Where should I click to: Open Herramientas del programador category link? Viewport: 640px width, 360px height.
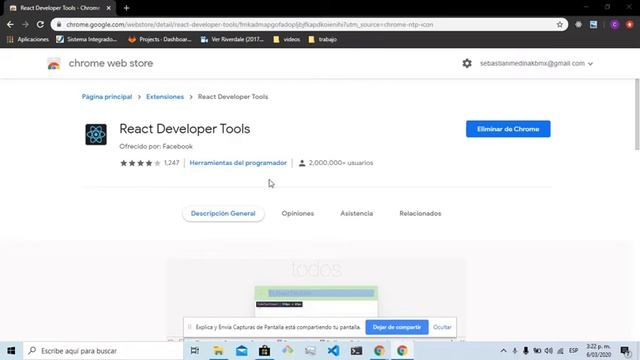coord(238,163)
